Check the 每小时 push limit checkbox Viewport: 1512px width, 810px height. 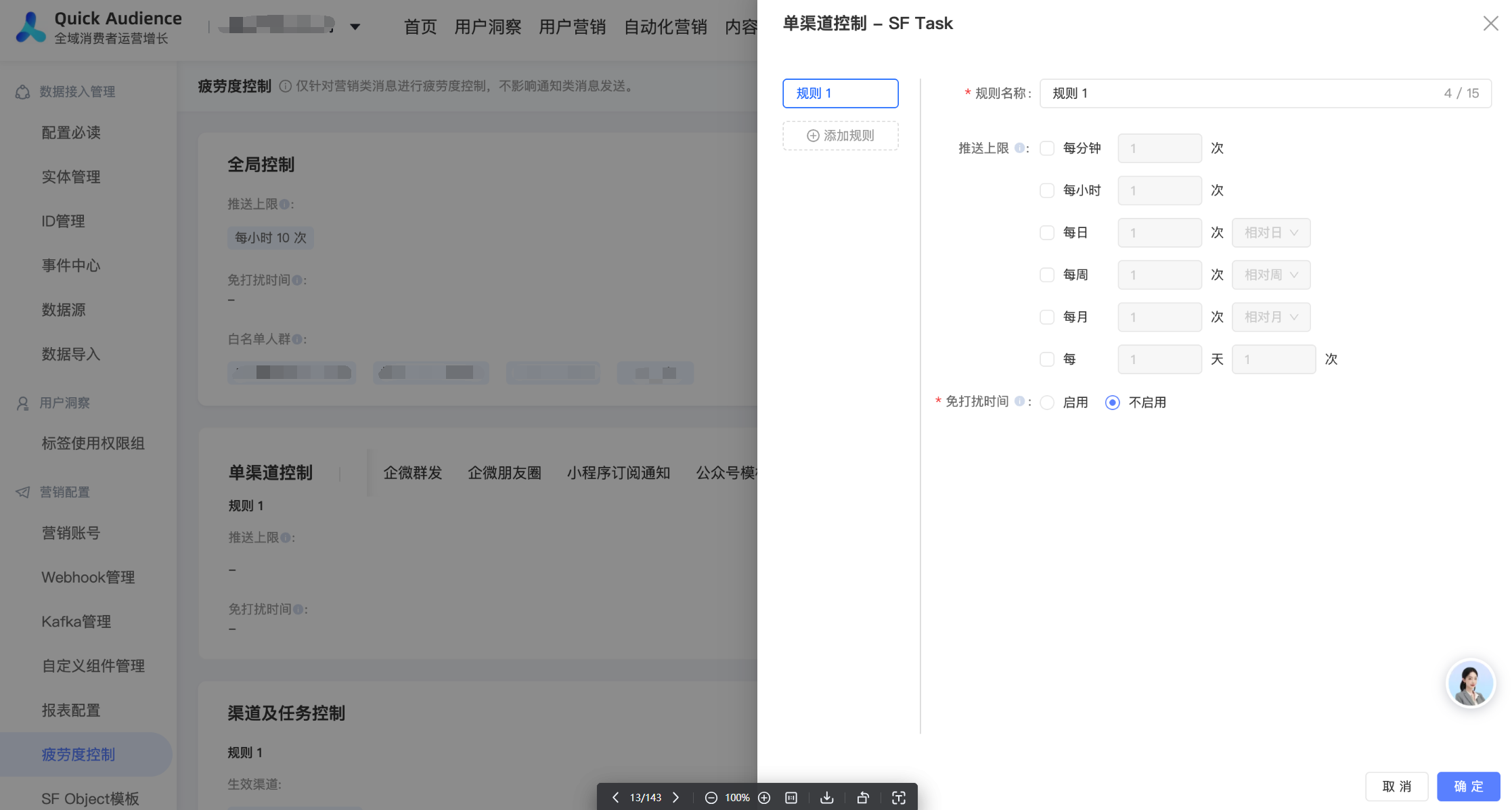[1047, 190]
